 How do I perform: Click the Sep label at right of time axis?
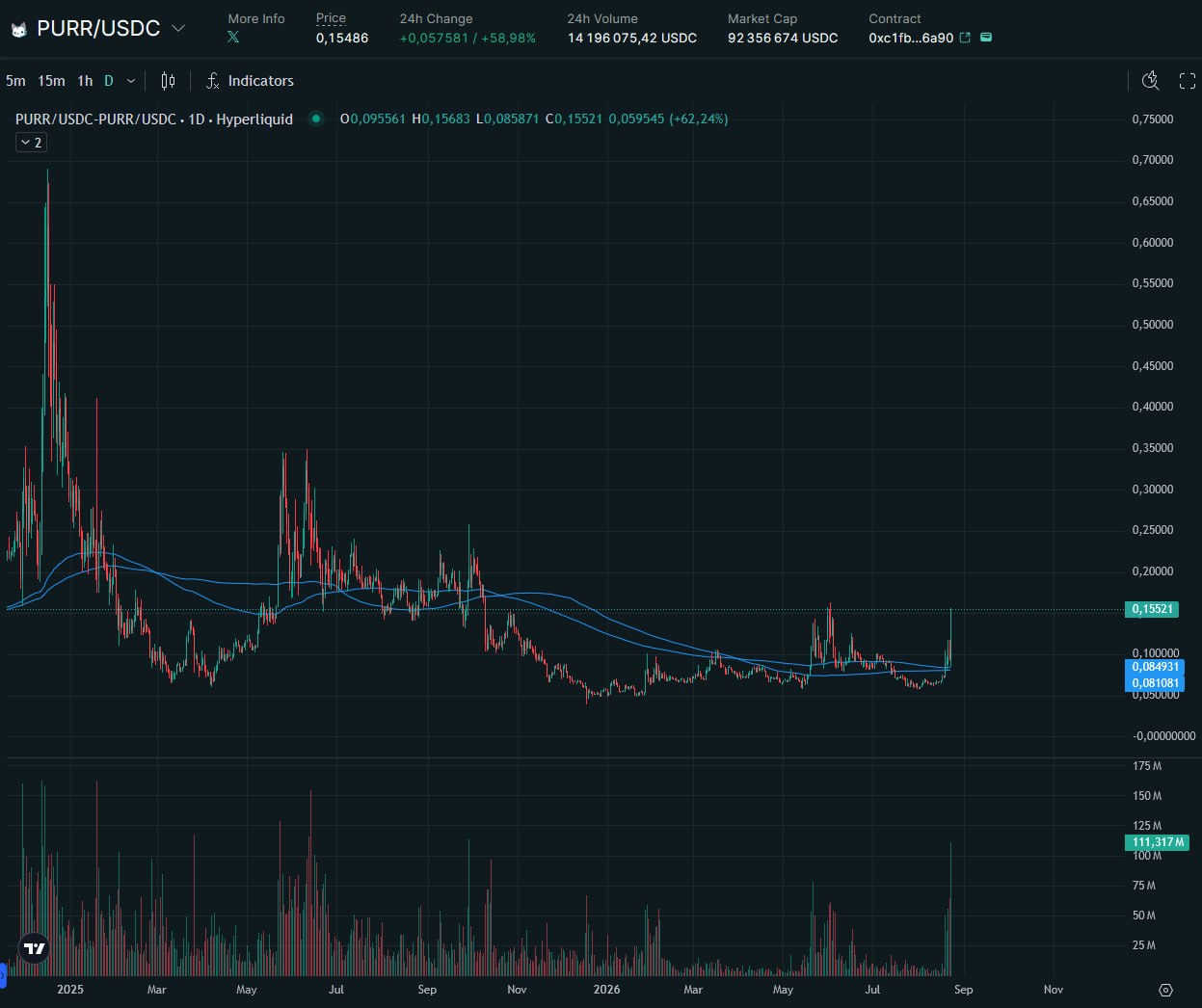pos(963,990)
